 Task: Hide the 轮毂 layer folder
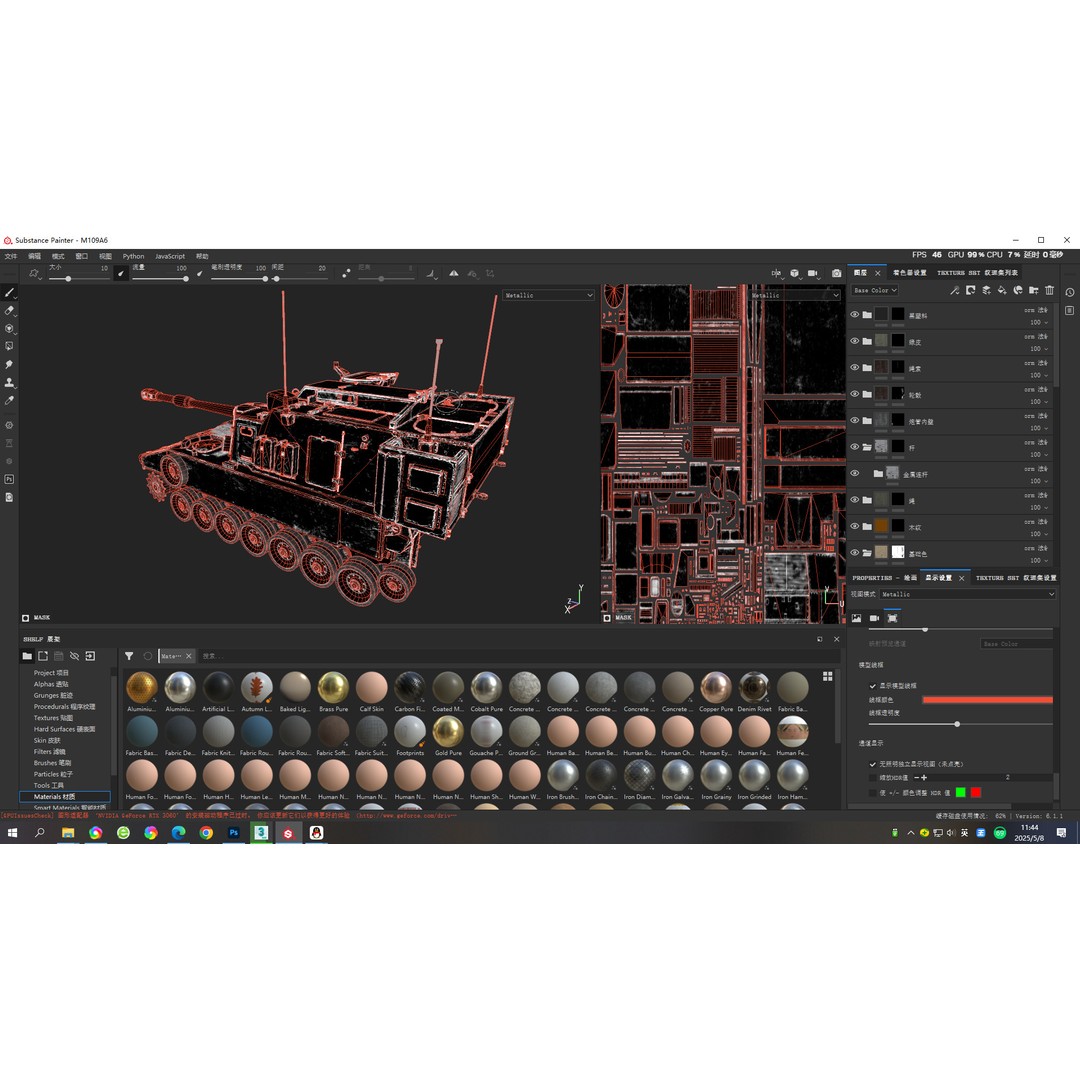point(855,394)
